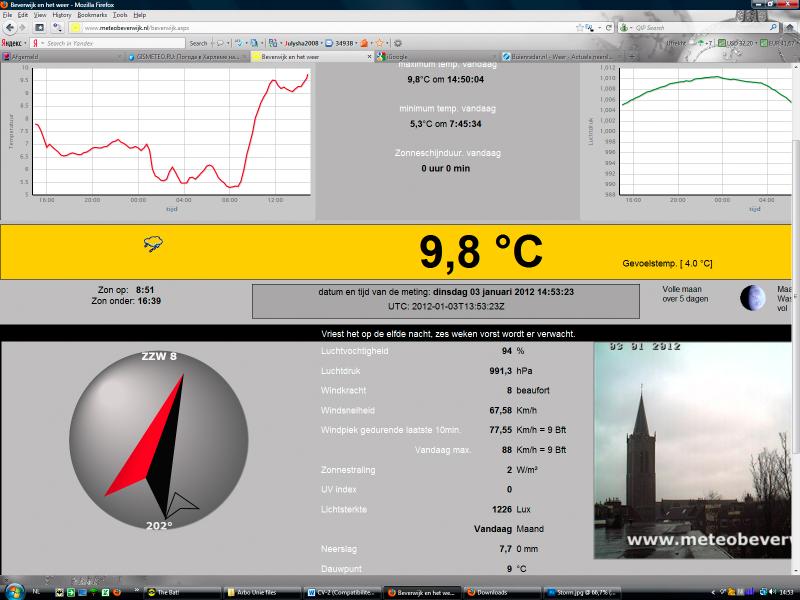Open the home page via house icon
The height and width of the screenshot is (600, 800).
point(790,28)
